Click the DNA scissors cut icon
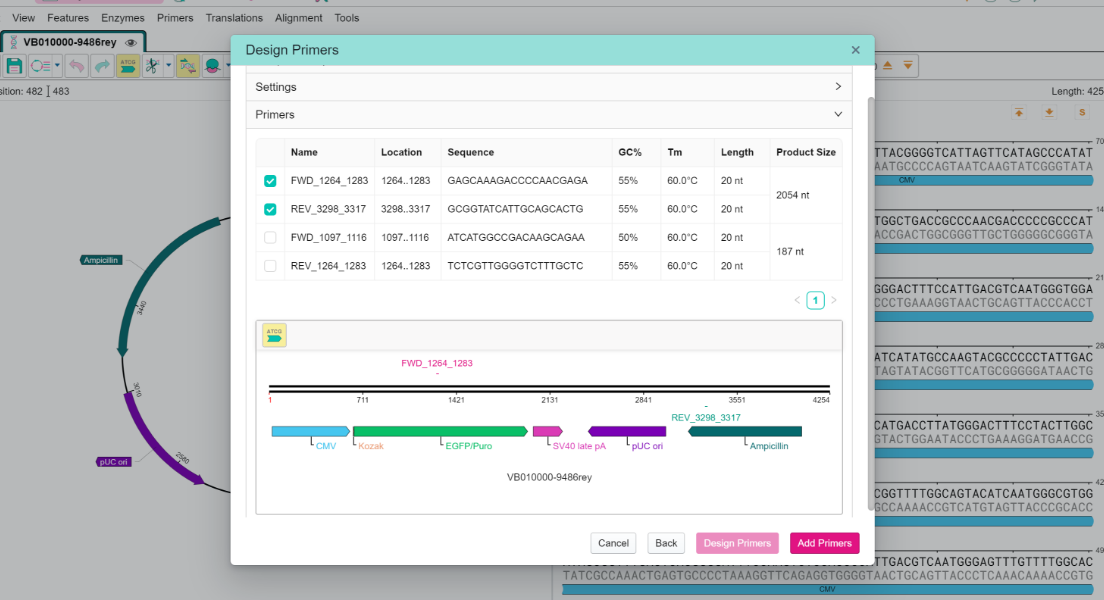 152,66
